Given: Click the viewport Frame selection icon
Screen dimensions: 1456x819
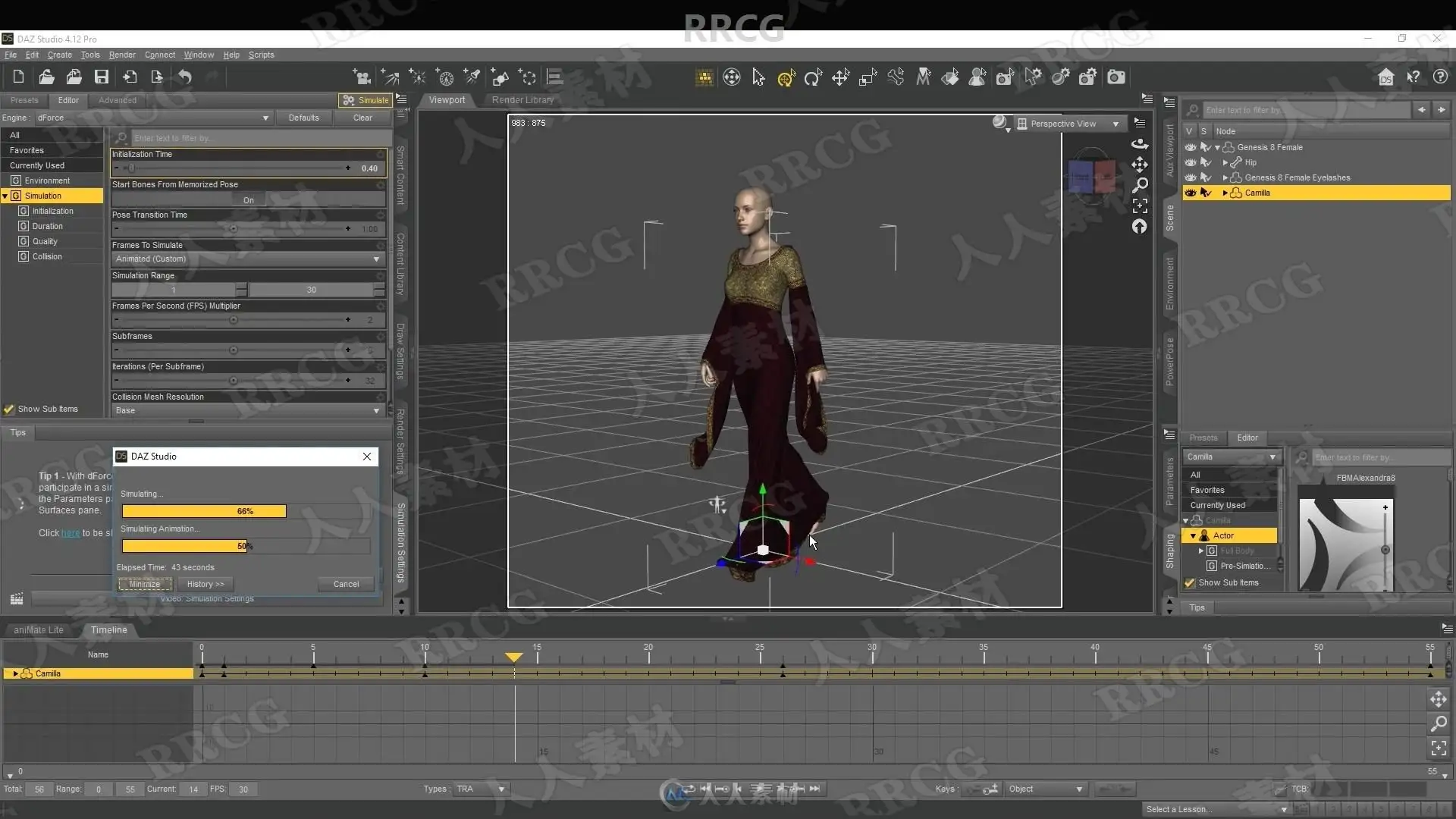Looking at the screenshot, I should 1140,206.
